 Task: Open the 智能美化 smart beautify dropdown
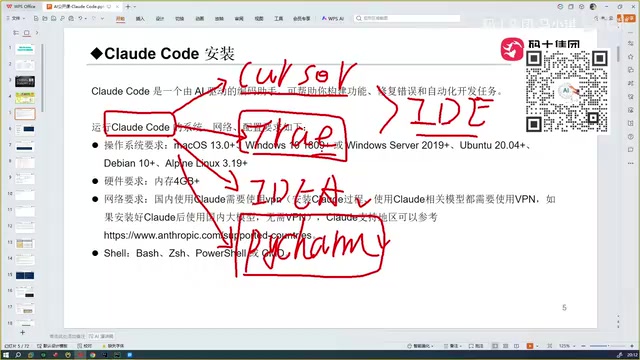[x=420, y=346]
